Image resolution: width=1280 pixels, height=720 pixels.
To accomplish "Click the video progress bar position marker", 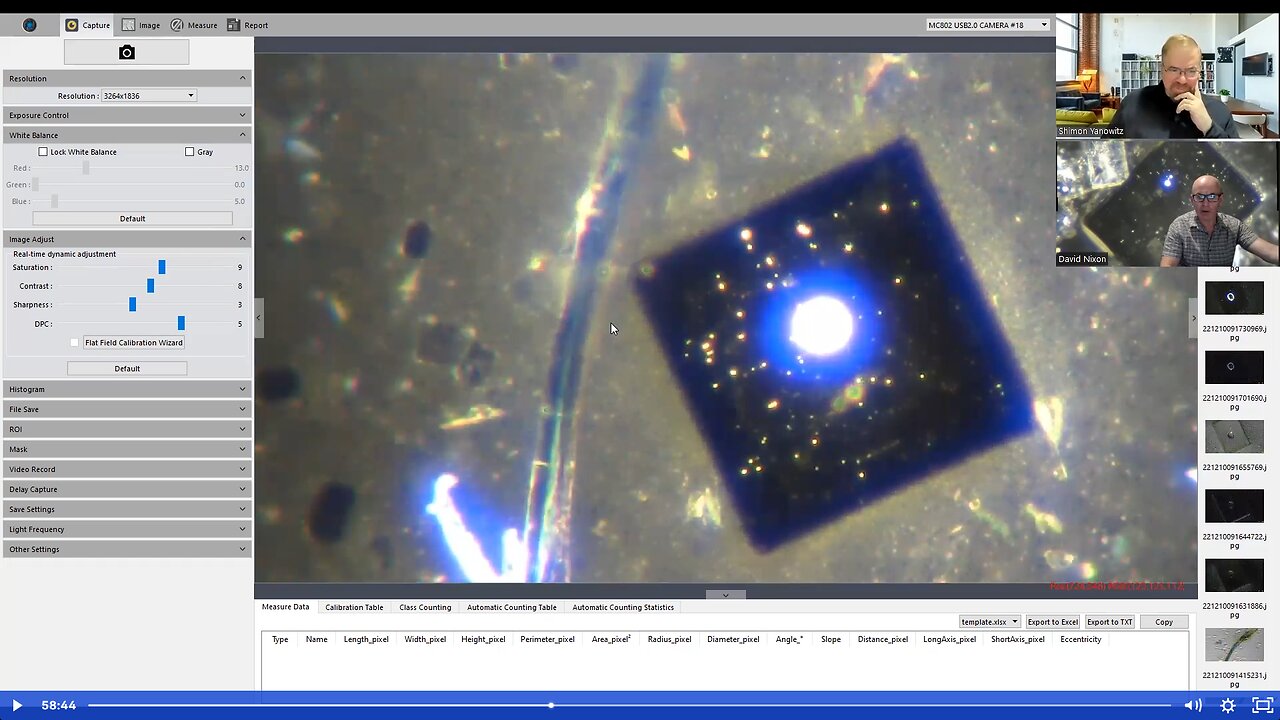I will point(550,705).
